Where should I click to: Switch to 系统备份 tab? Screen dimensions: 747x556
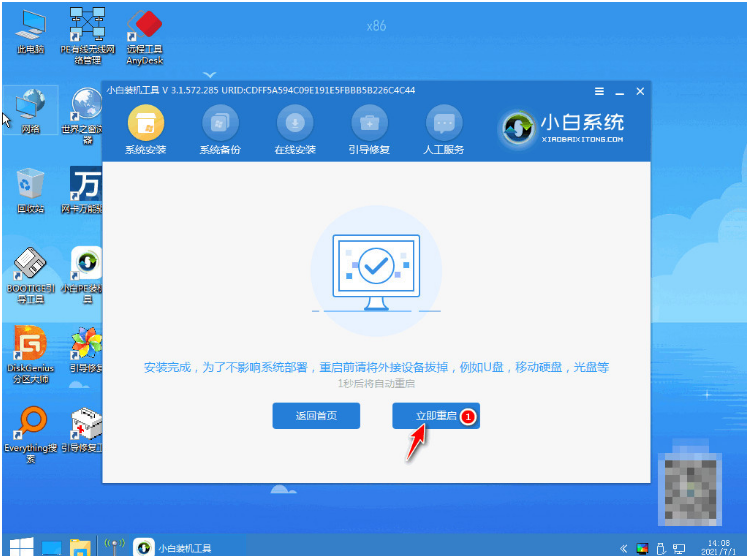pyautogui.click(x=220, y=130)
